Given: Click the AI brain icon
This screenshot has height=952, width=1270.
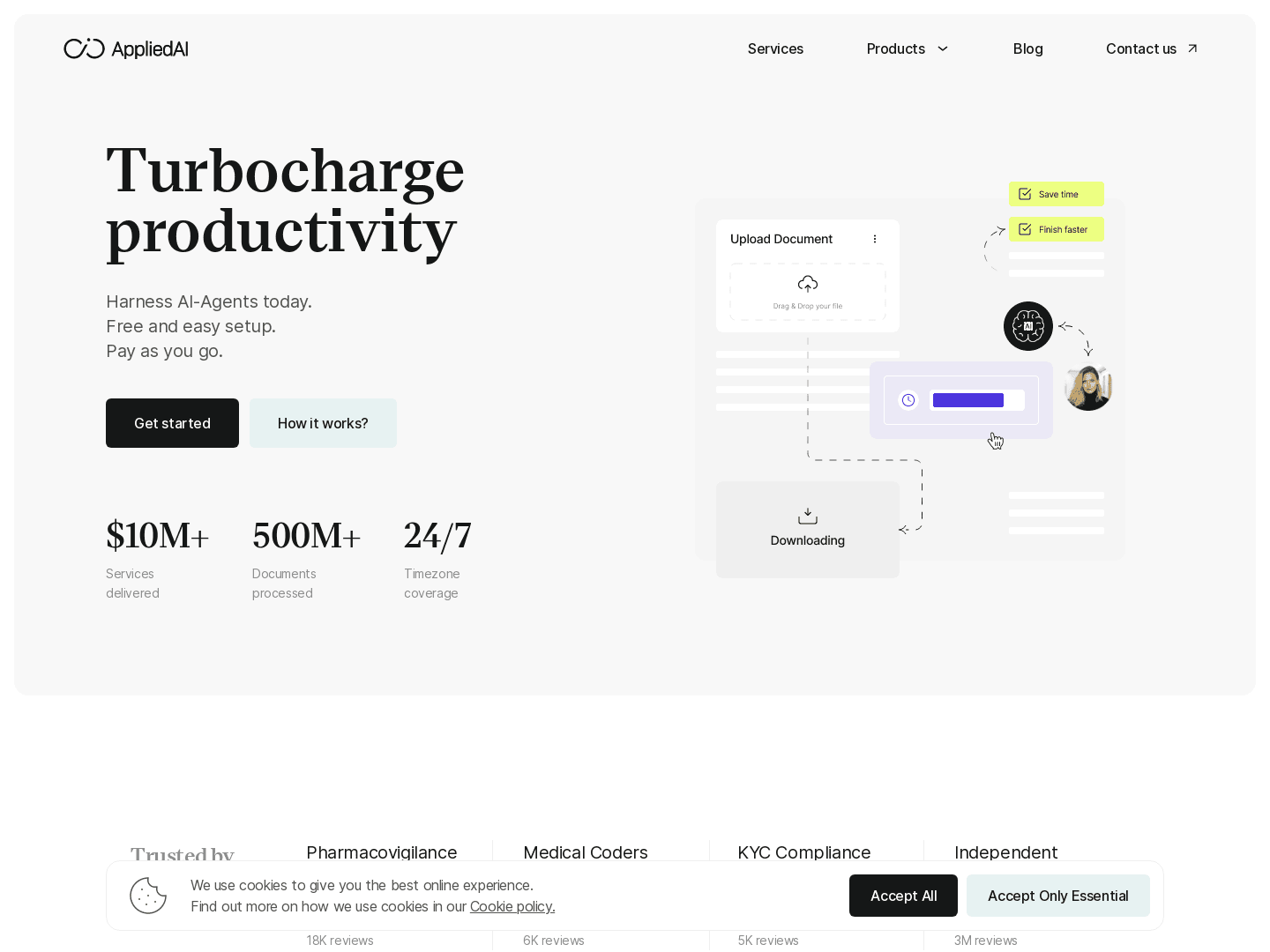Looking at the screenshot, I should pos(1028,326).
